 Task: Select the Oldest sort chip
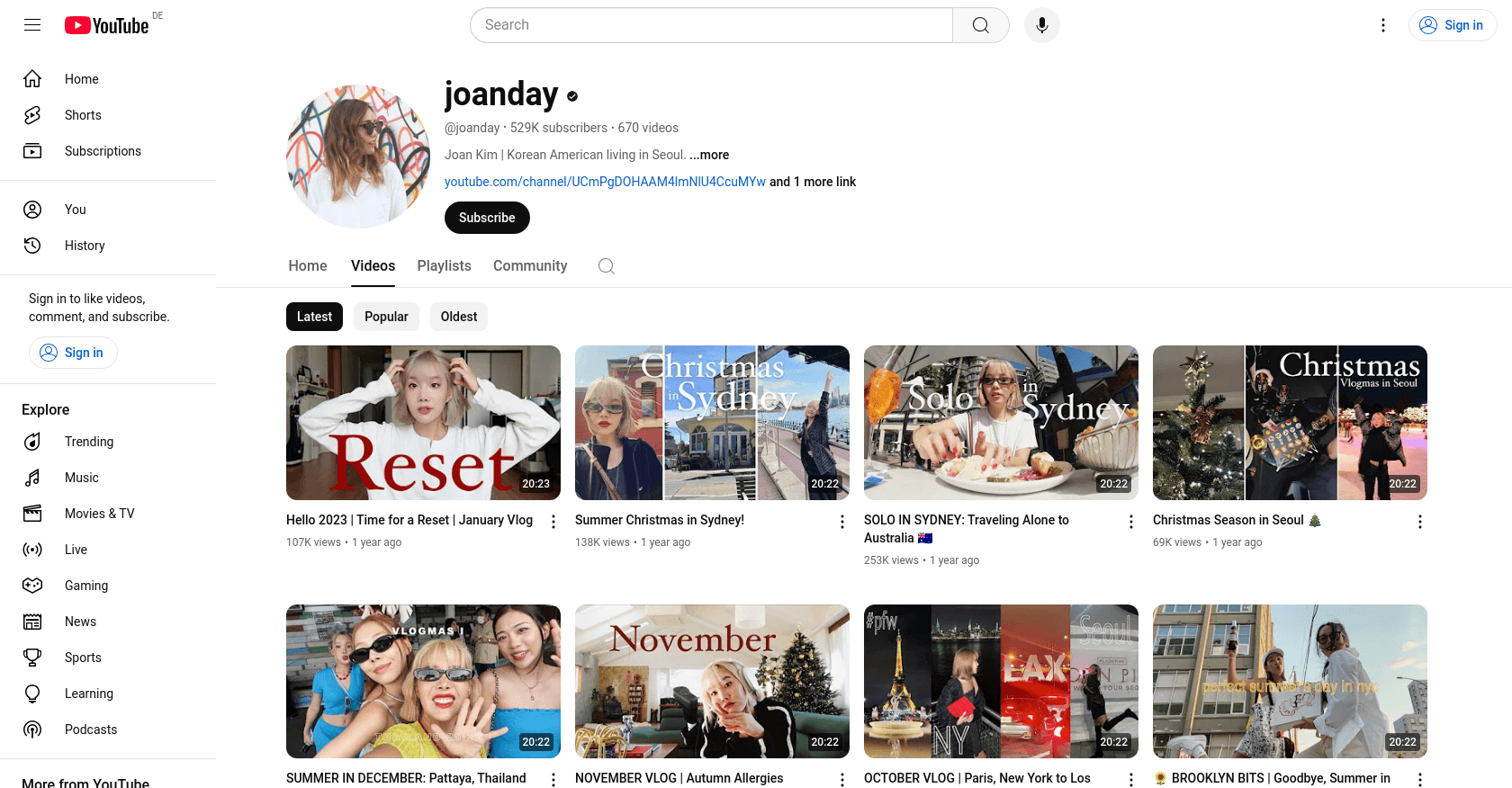click(x=459, y=317)
